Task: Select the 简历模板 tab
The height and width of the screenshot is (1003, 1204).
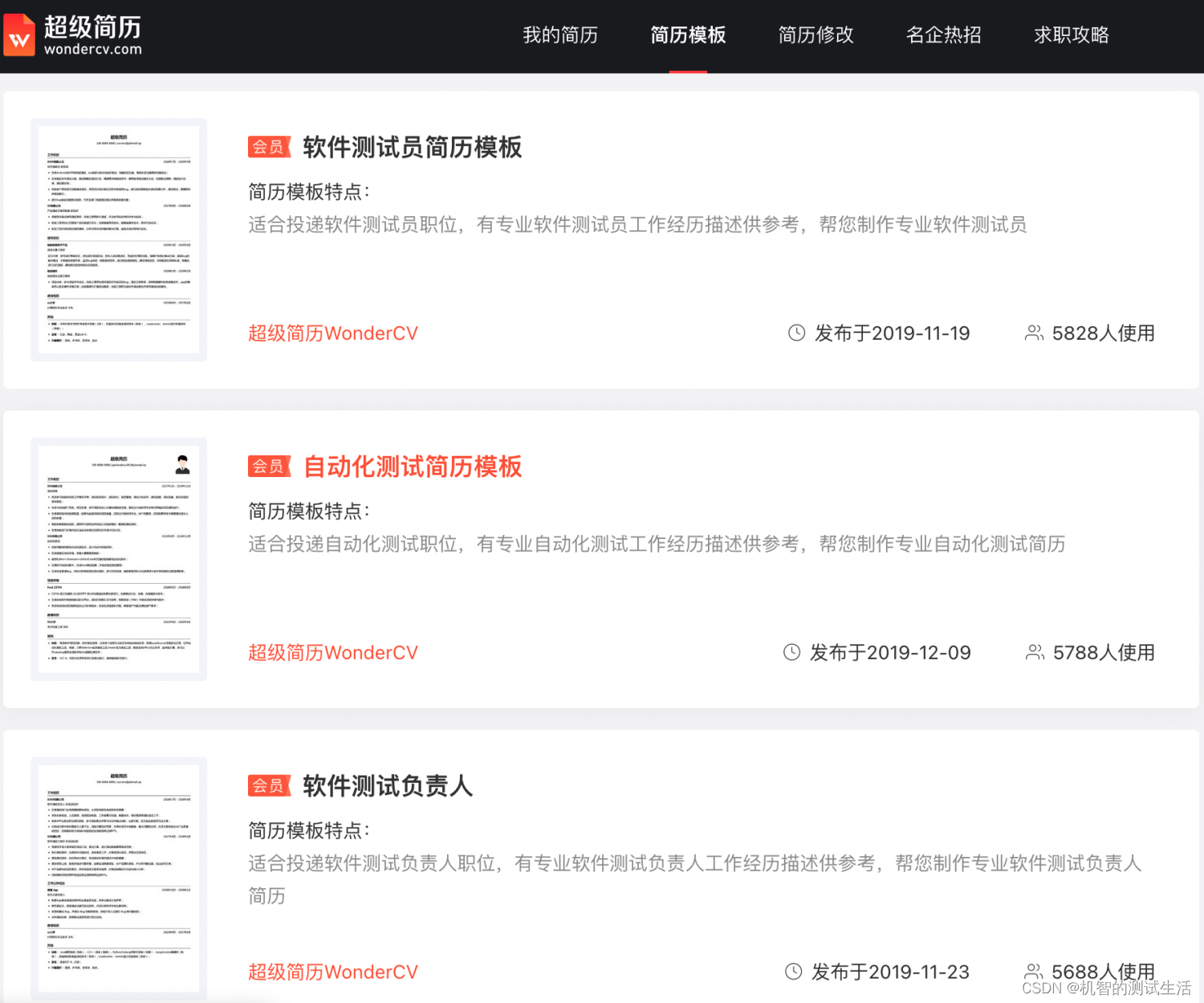Action: (688, 35)
